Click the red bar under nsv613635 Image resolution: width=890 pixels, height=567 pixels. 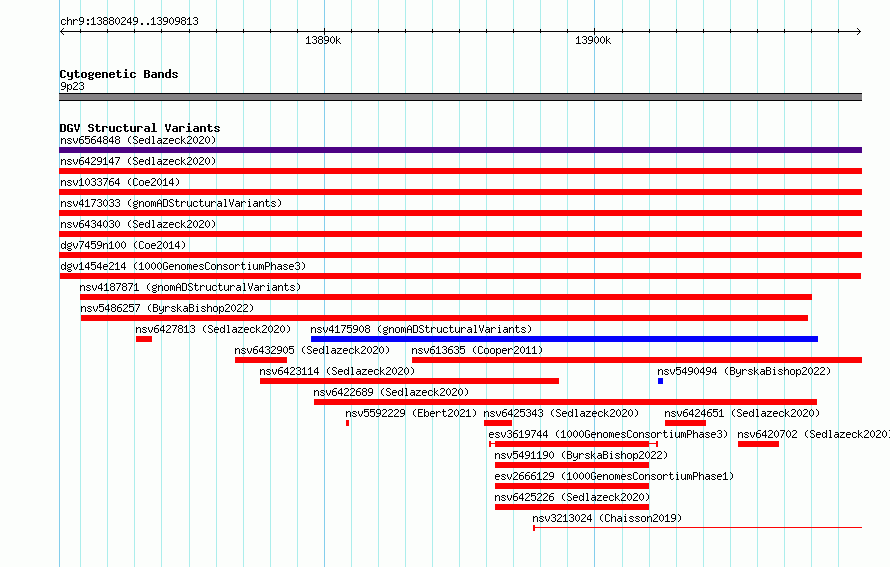[x=637, y=360]
